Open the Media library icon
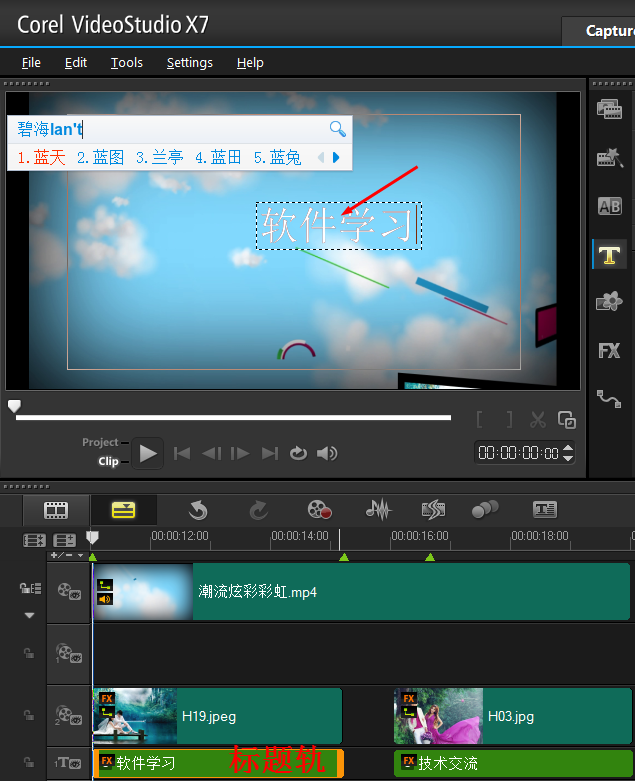Image resolution: width=635 pixels, height=781 pixels. [609, 109]
